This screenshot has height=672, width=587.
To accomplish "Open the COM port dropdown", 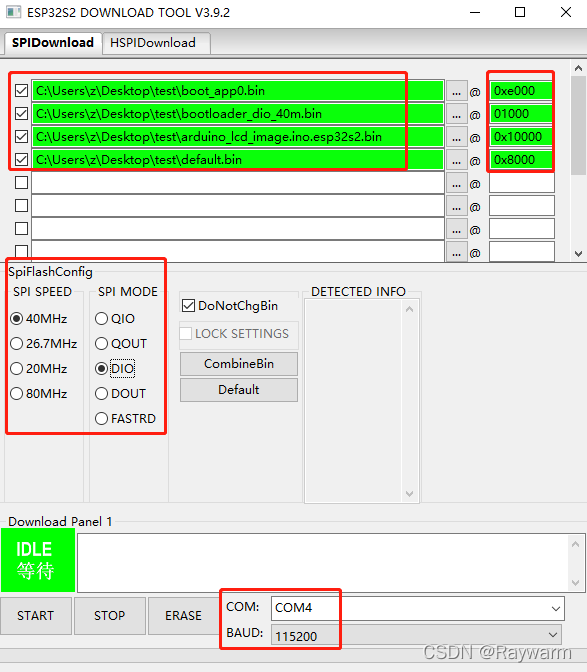I will coord(556,609).
